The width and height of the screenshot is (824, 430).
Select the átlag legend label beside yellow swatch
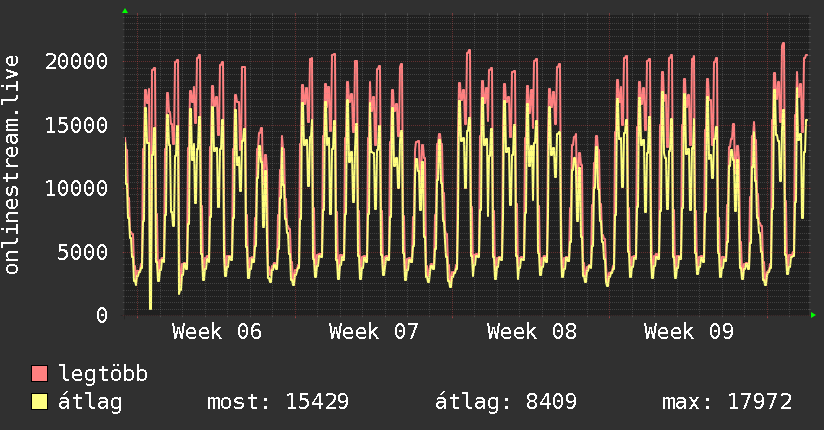[92, 402]
